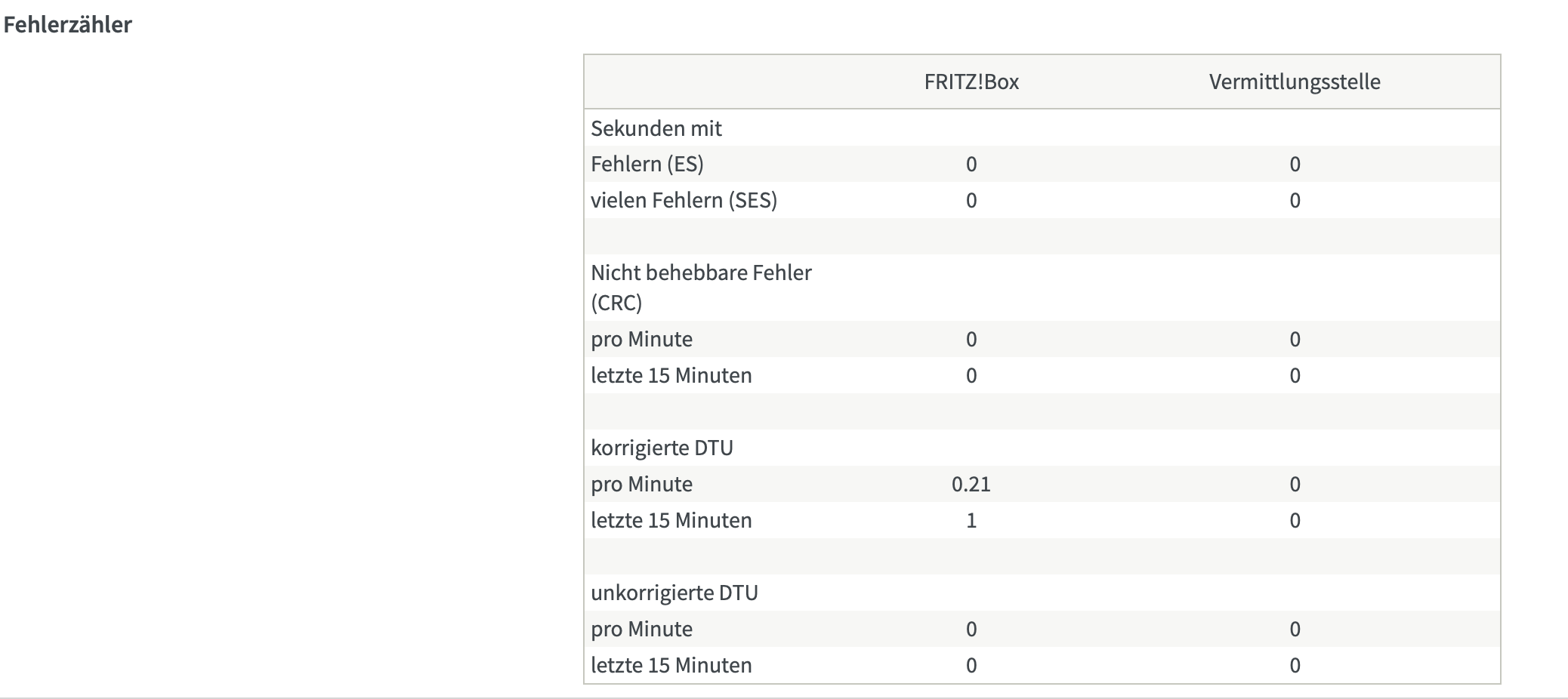Viewport: 1568px width, 699px height.
Task: Click 'pro Minute' under unkorrigierte DTU
Action: point(641,629)
